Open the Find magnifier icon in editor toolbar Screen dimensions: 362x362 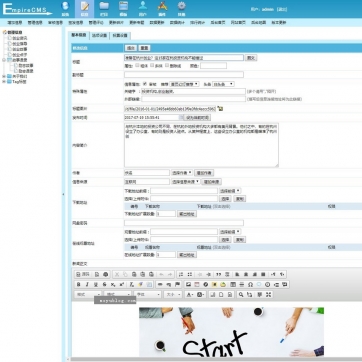click(x=241, y=294)
